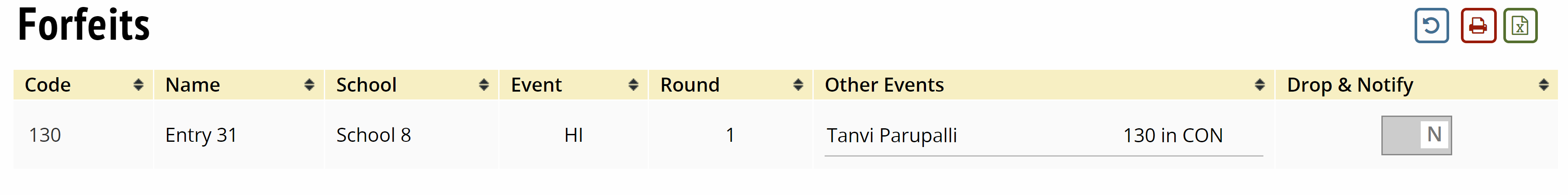Screen dimensions: 1568x195
Task: Click the blue undo/reset table icon
Action: [1431, 25]
